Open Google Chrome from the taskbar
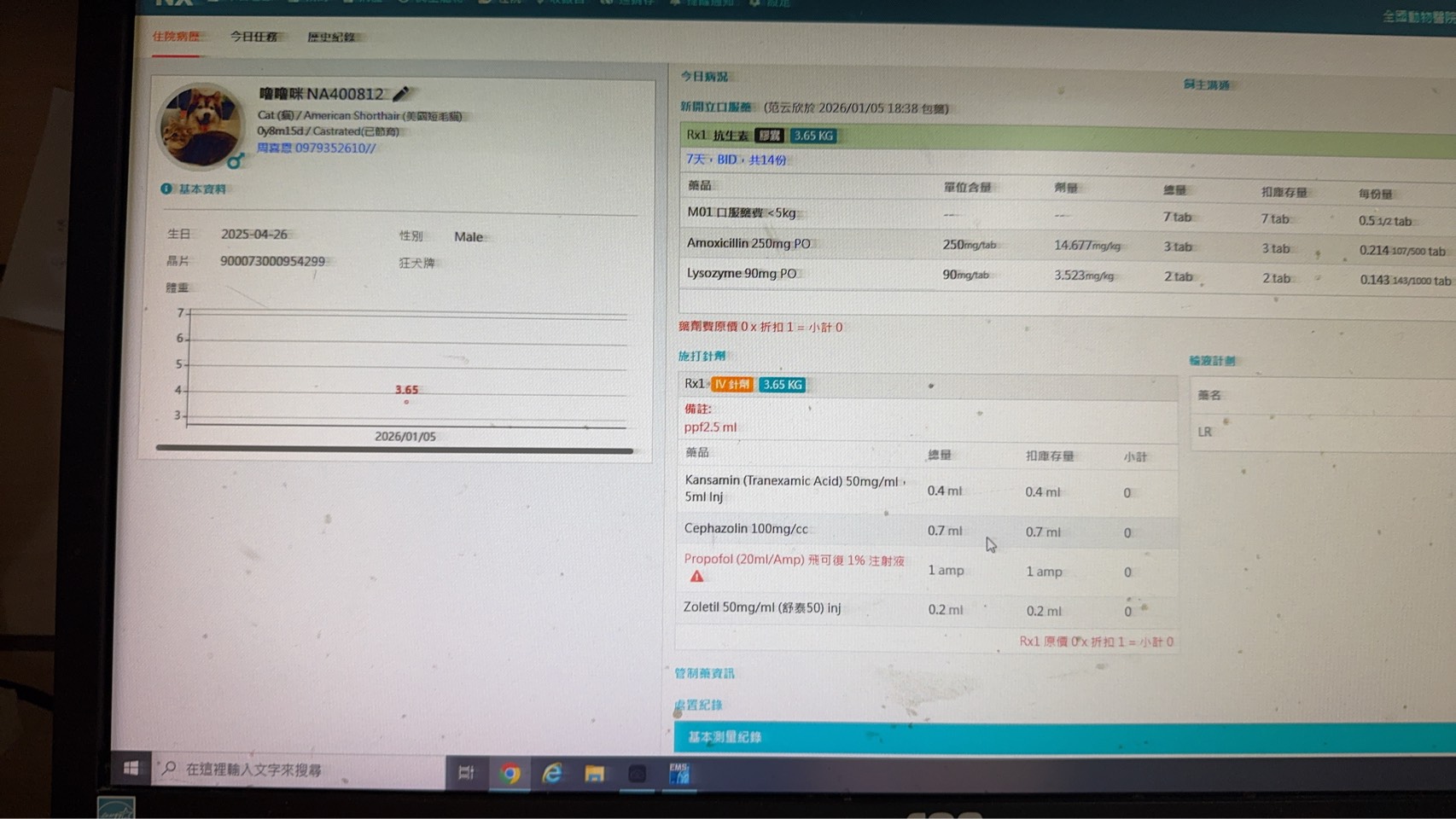Viewport: 1456px width, 819px height. pyautogui.click(x=510, y=773)
